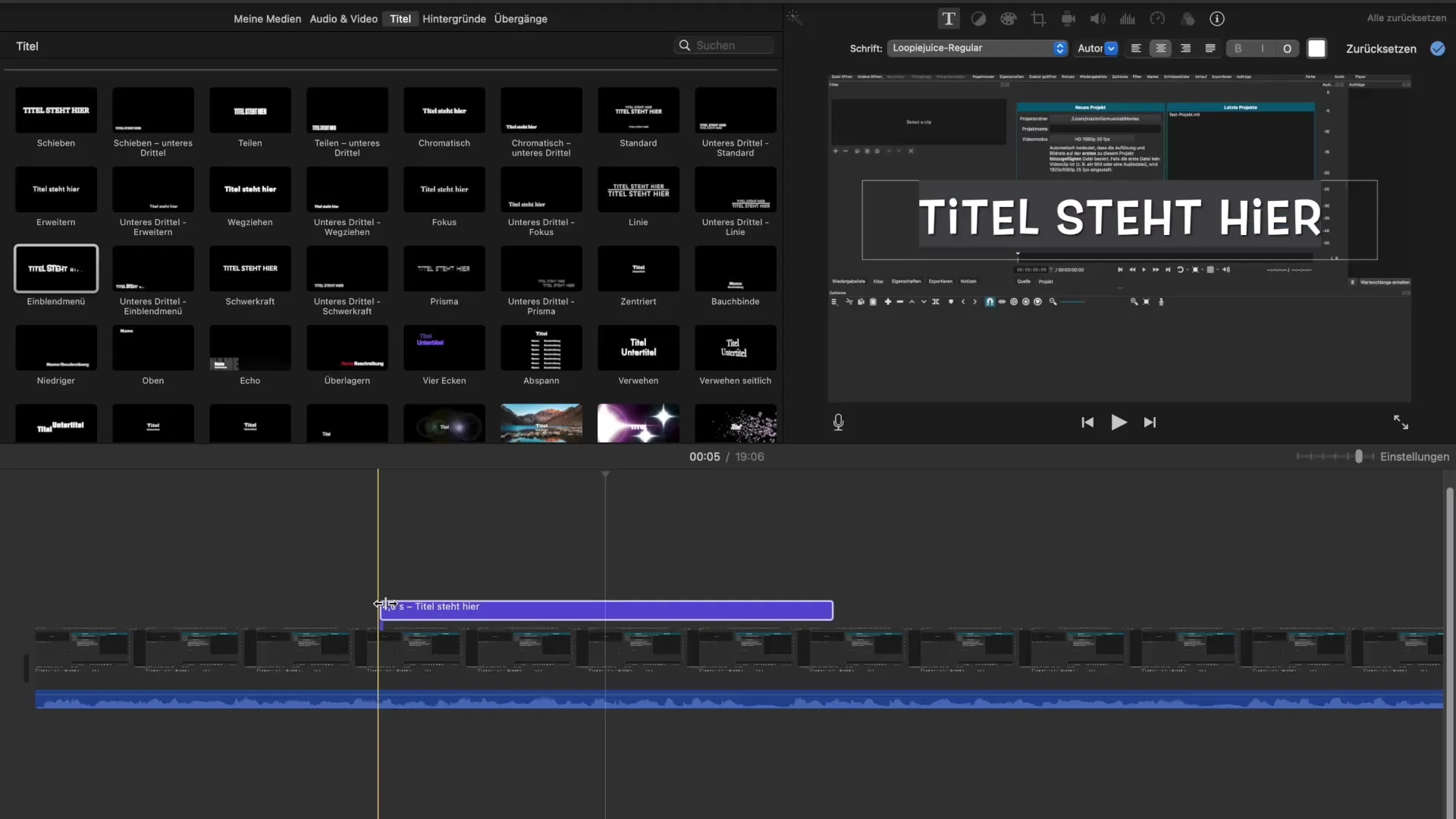This screenshot has height=819, width=1456.
Task: Switch to Übergänge tab
Action: tap(520, 19)
